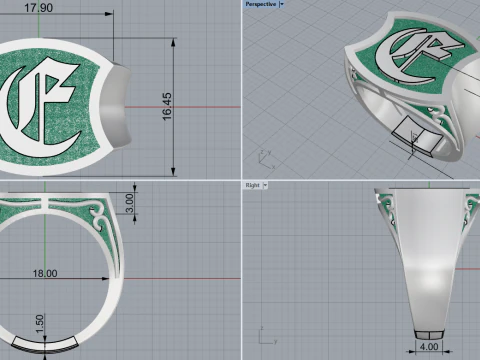Screen dimensions: 480x360
Task: Click the ring shank in Right viewport
Action: point(429,263)
